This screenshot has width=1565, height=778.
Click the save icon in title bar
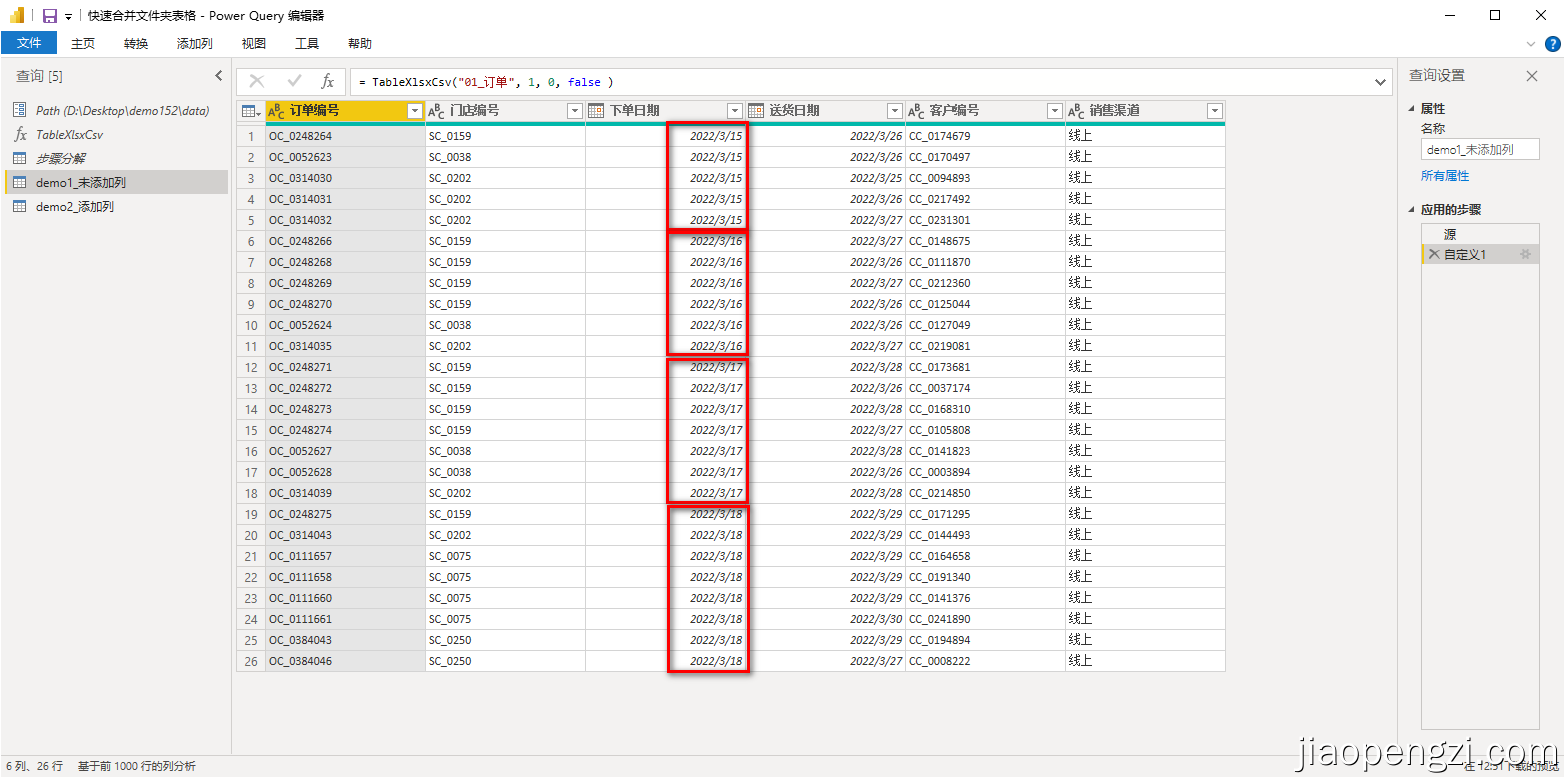click(49, 16)
